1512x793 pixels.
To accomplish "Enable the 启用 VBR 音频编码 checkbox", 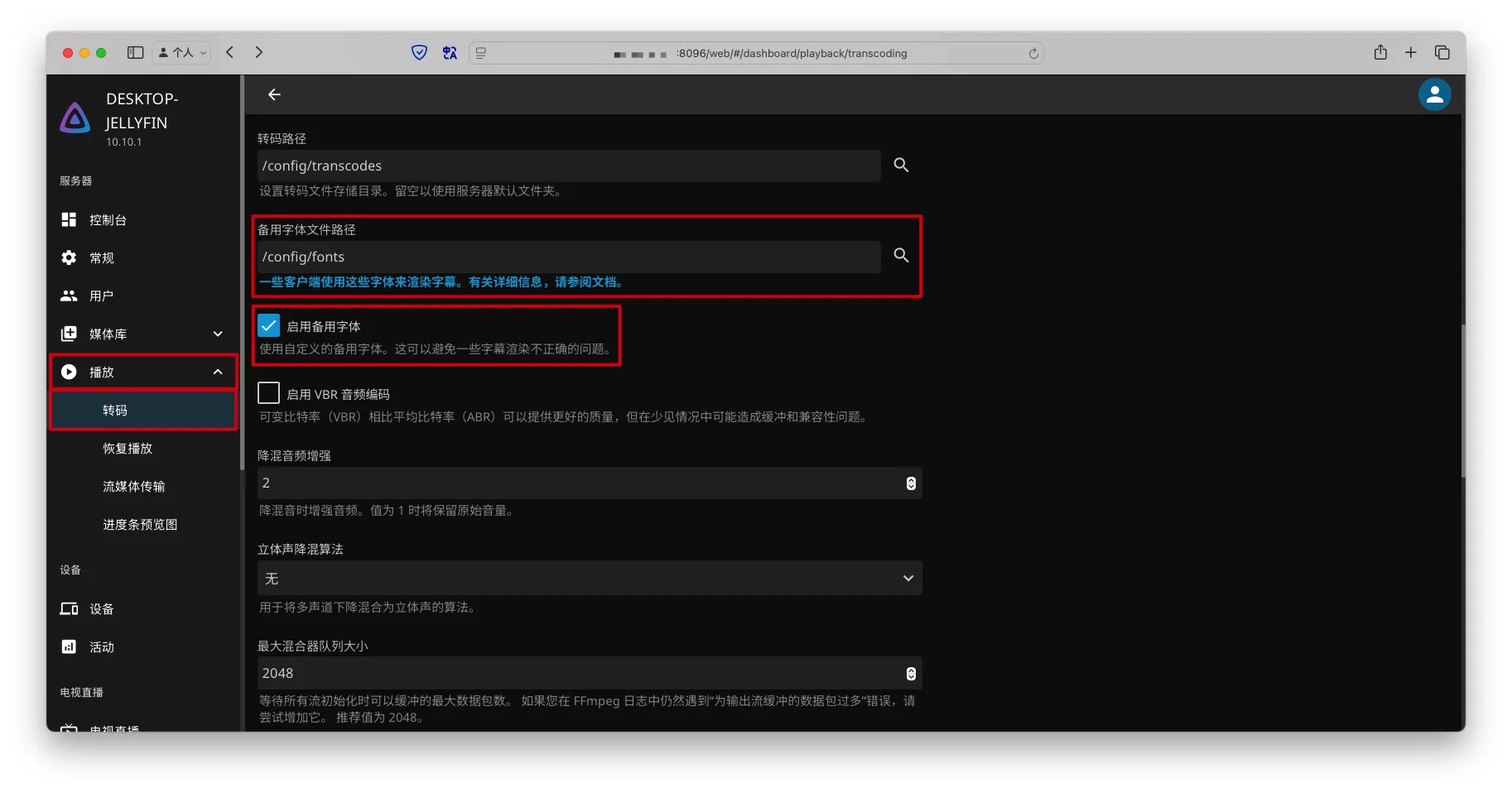I will click(269, 393).
